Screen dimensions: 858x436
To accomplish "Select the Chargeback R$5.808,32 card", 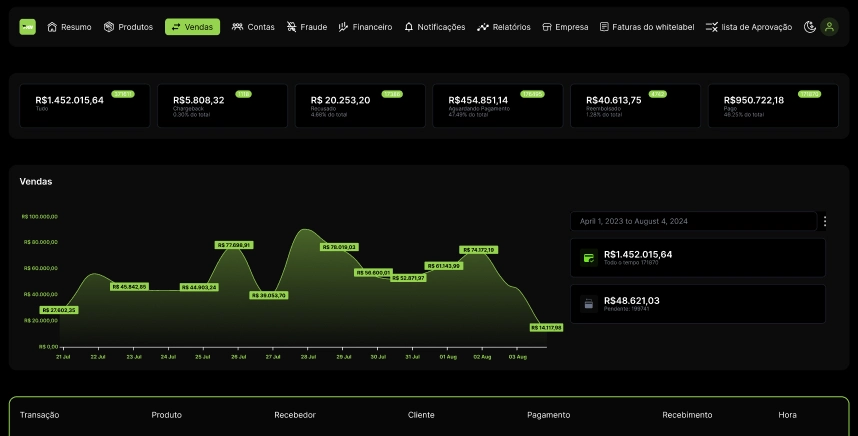I will click(223, 106).
